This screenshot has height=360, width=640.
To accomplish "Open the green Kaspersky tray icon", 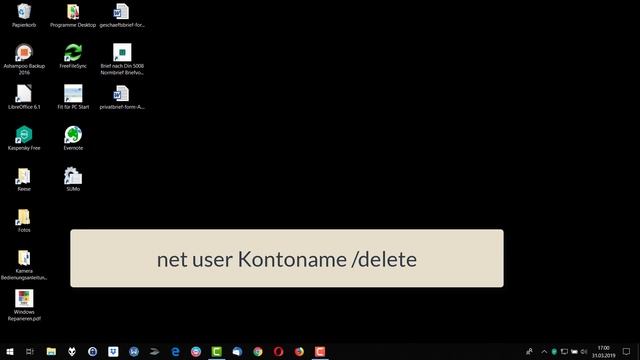I will tap(554, 351).
